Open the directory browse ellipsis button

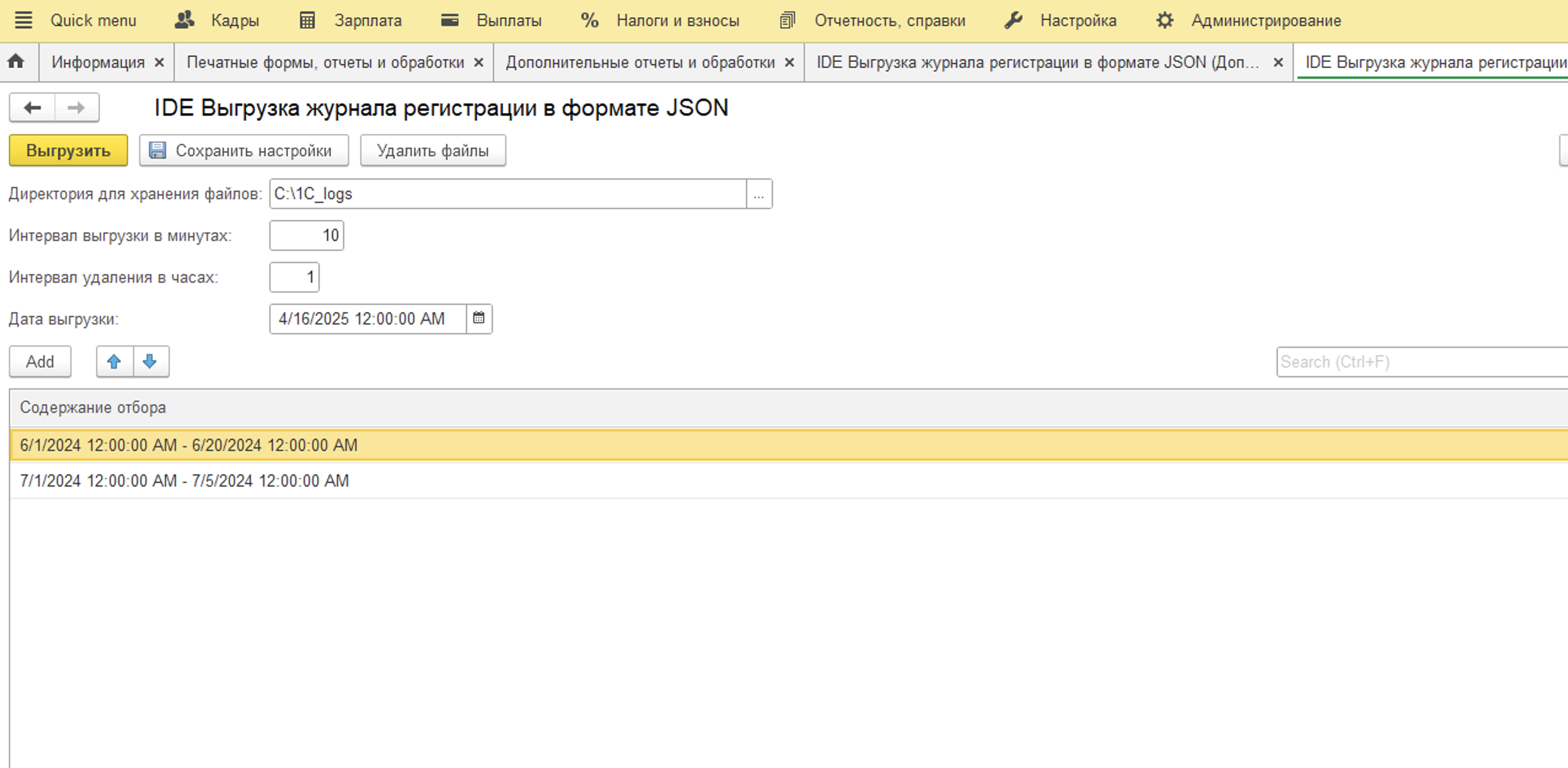coord(760,194)
